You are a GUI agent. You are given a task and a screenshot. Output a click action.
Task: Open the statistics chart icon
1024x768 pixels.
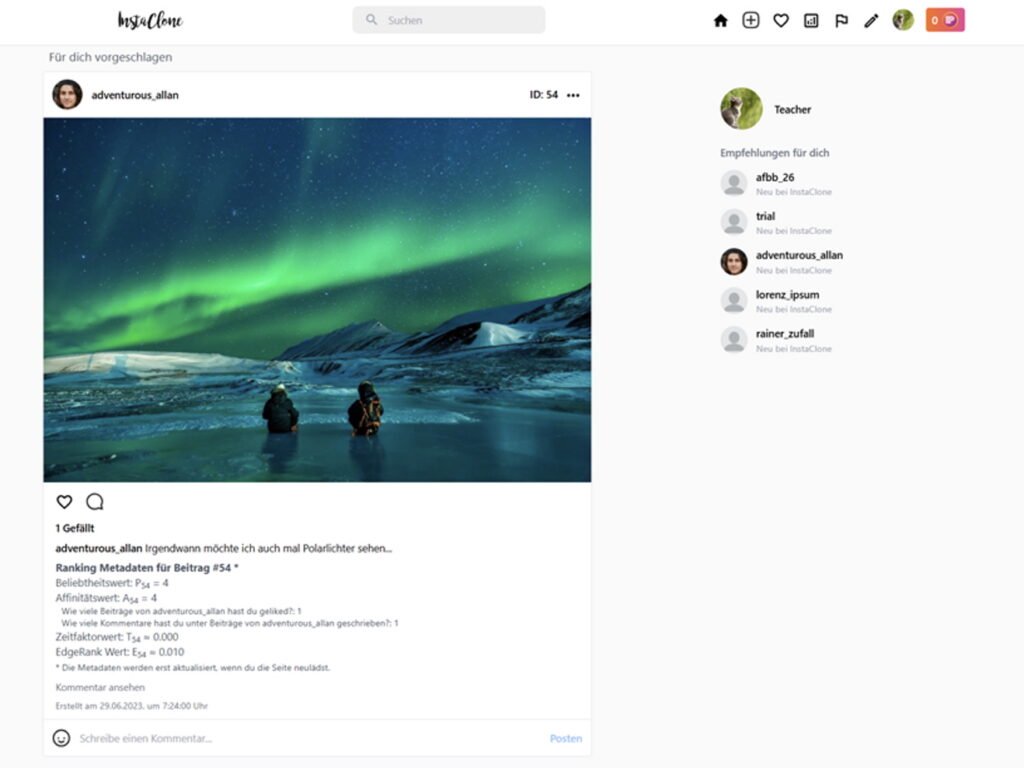click(811, 20)
